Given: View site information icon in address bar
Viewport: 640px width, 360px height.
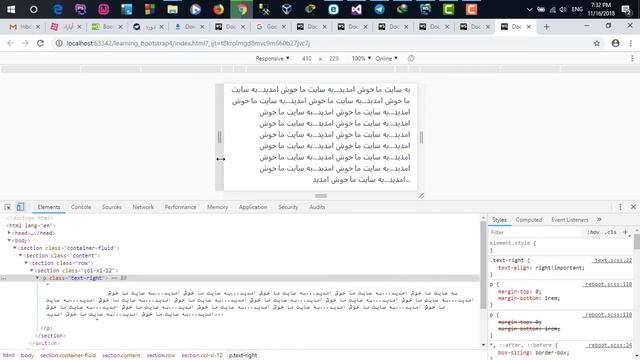Looking at the screenshot, I should click(59, 43).
